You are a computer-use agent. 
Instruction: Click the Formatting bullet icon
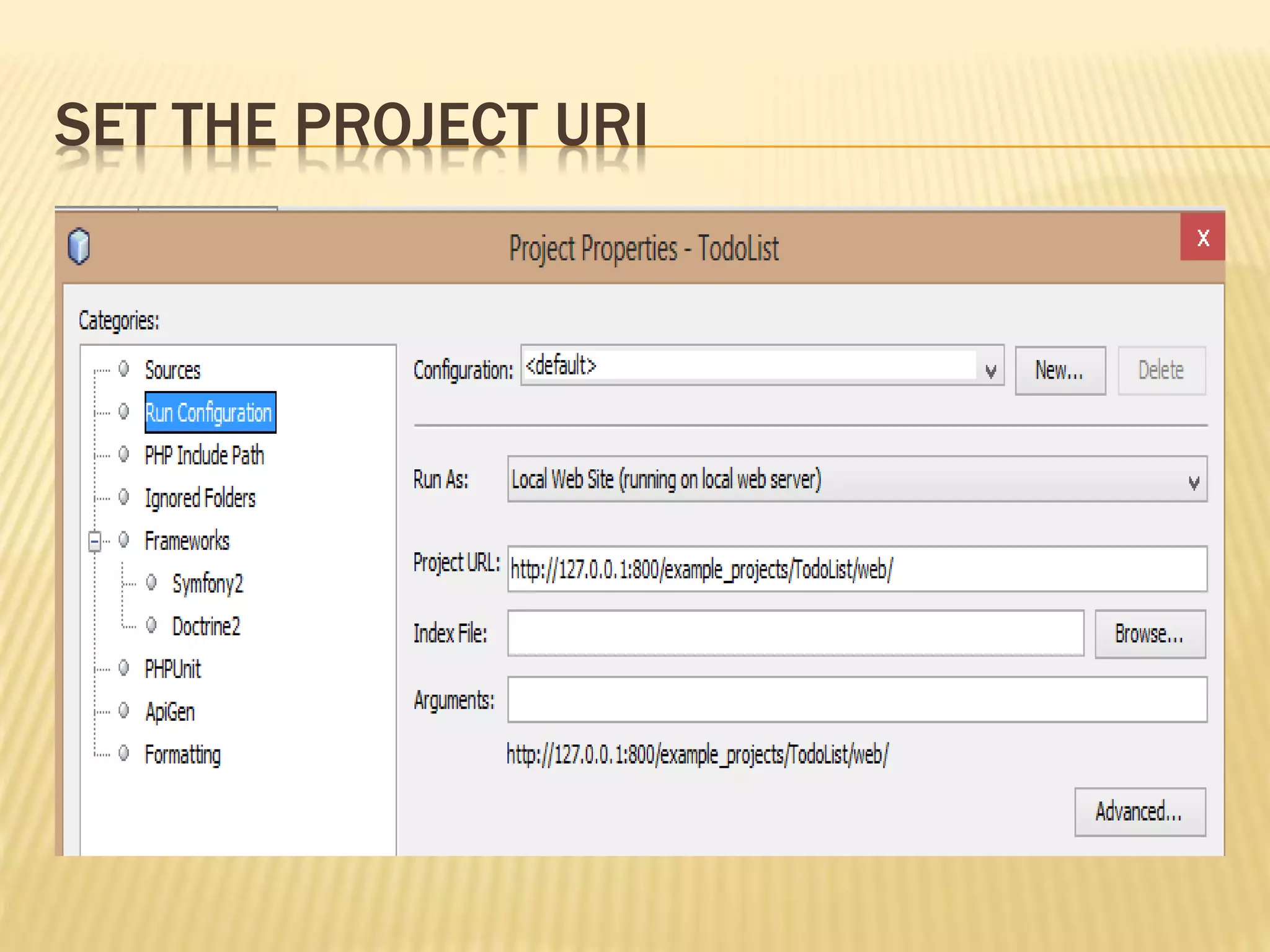click(x=124, y=754)
